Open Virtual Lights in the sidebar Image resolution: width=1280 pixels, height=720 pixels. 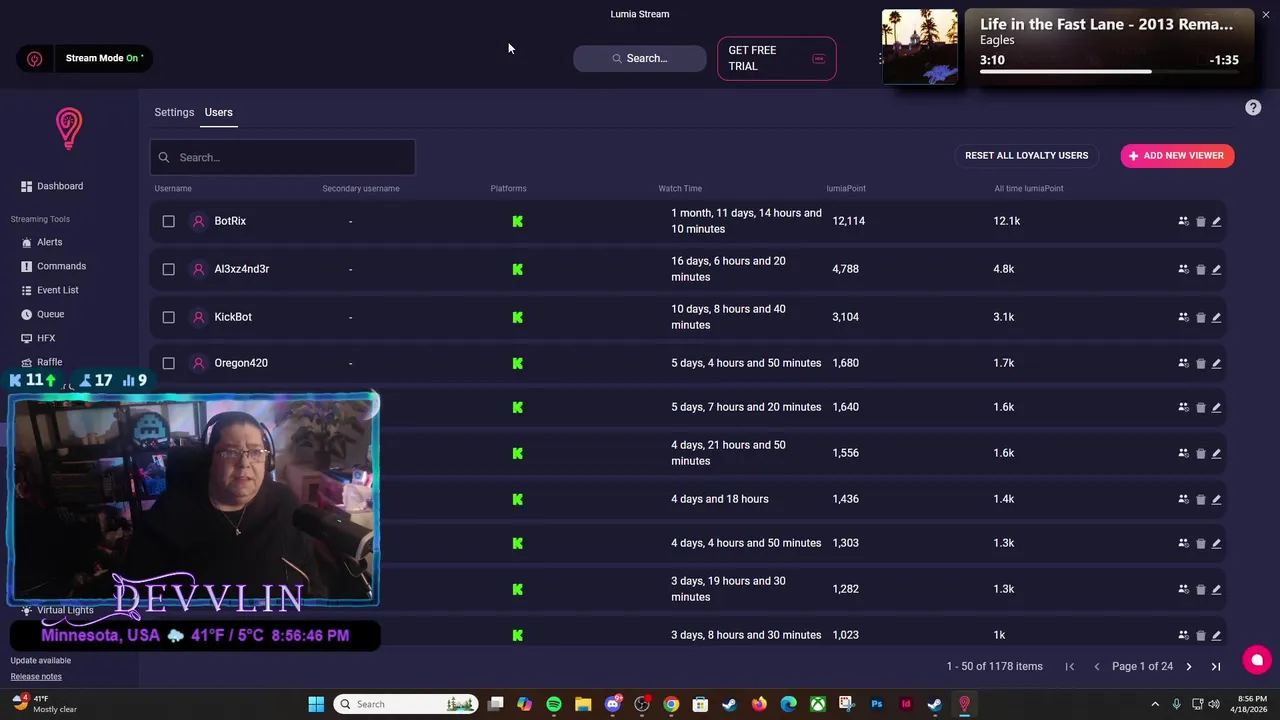click(57, 610)
